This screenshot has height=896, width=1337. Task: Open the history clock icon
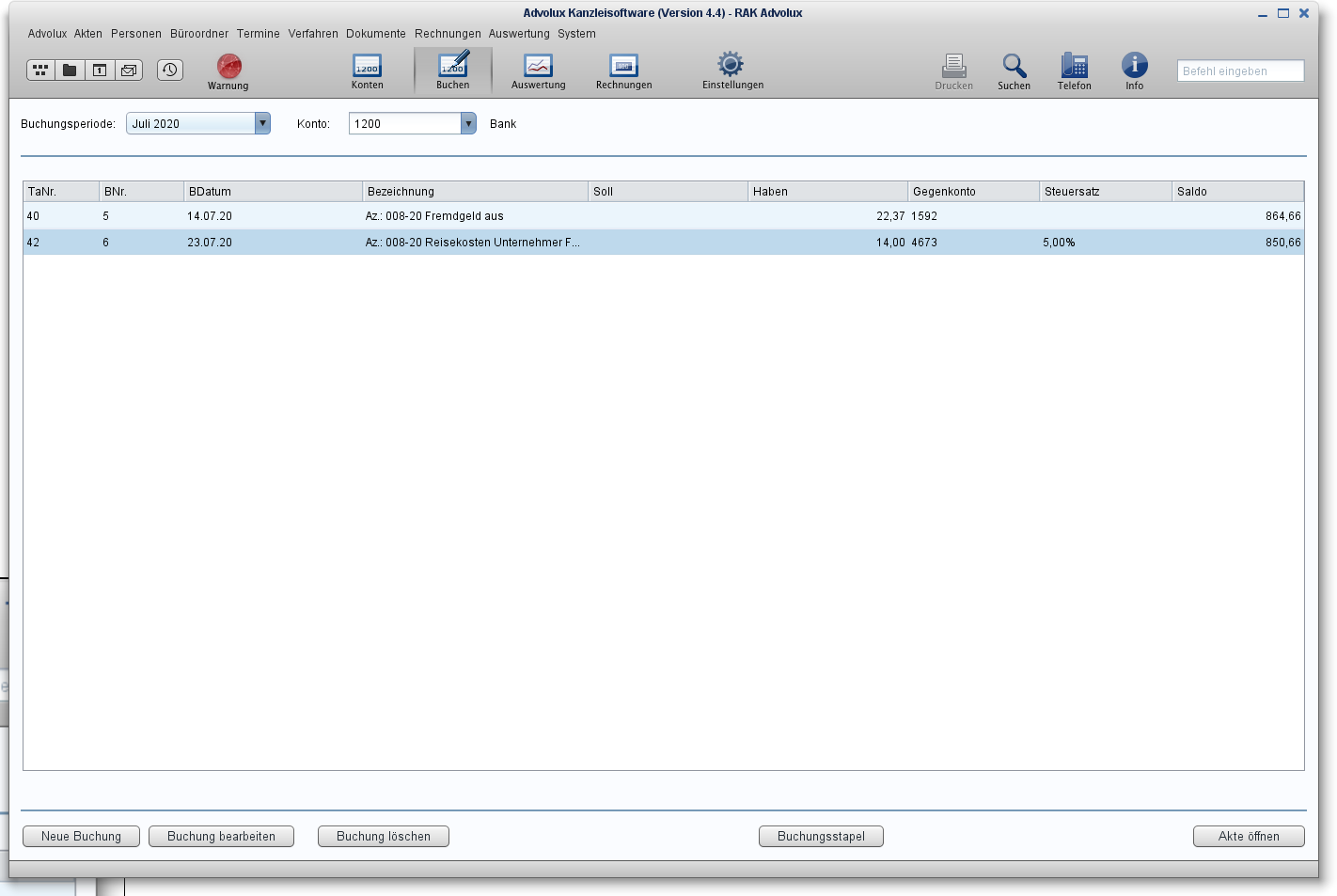click(x=170, y=71)
